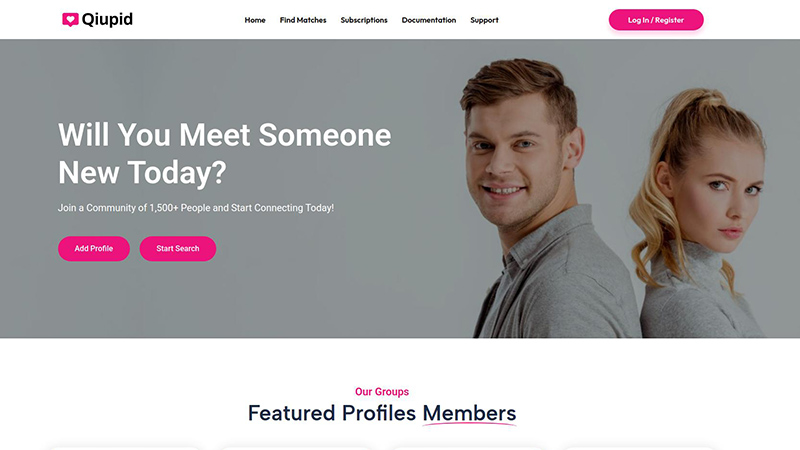Click the pink heart logo icon

[x=70, y=20]
